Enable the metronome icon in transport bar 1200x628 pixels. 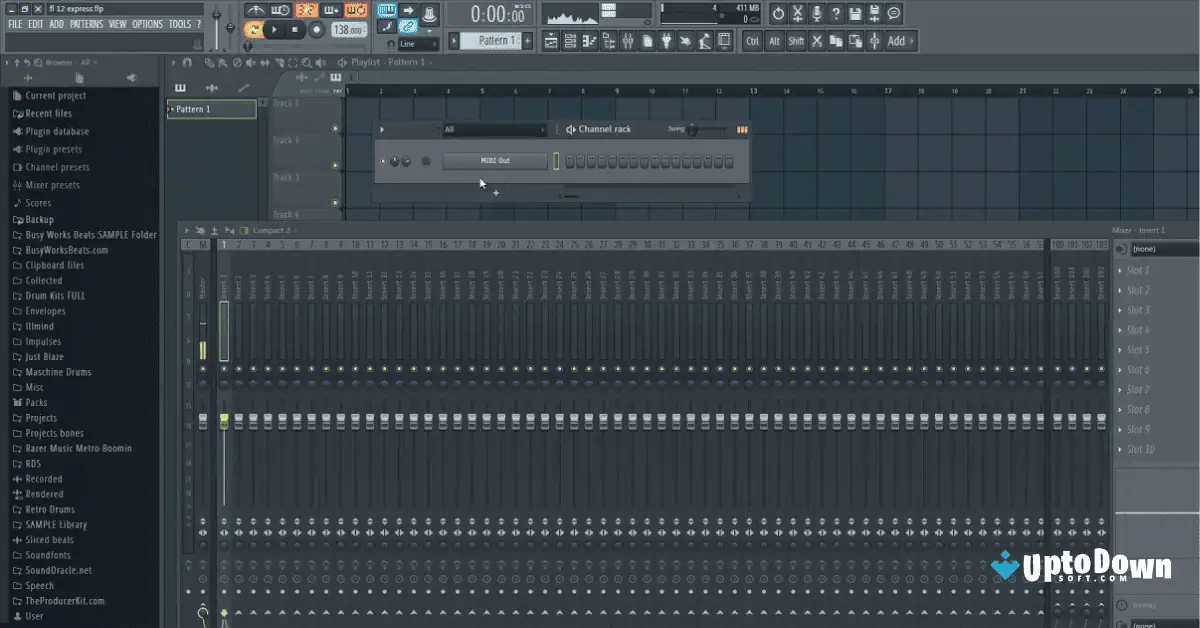(x=256, y=9)
